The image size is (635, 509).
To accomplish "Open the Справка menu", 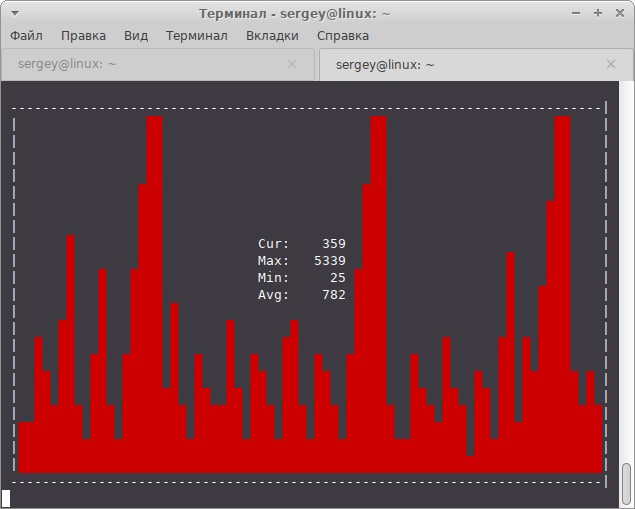I will click(343, 36).
